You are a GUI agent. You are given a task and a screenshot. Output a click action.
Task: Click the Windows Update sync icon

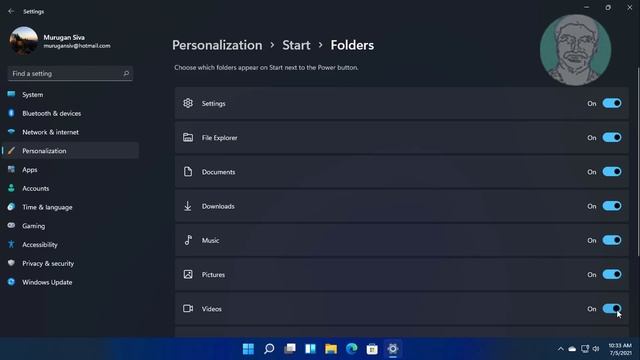tap(11, 282)
